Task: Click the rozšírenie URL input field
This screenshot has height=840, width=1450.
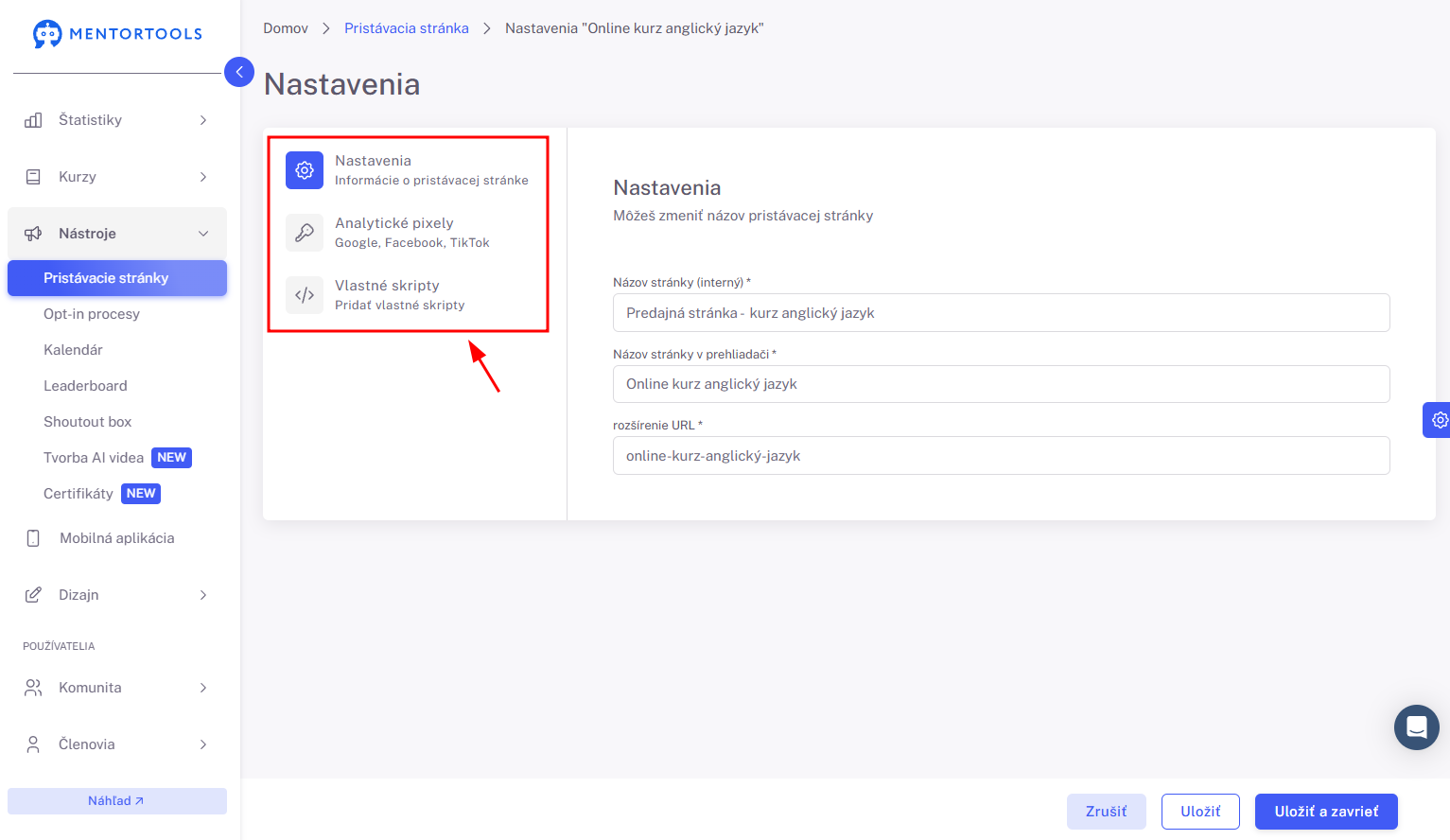Action: tap(1002, 456)
